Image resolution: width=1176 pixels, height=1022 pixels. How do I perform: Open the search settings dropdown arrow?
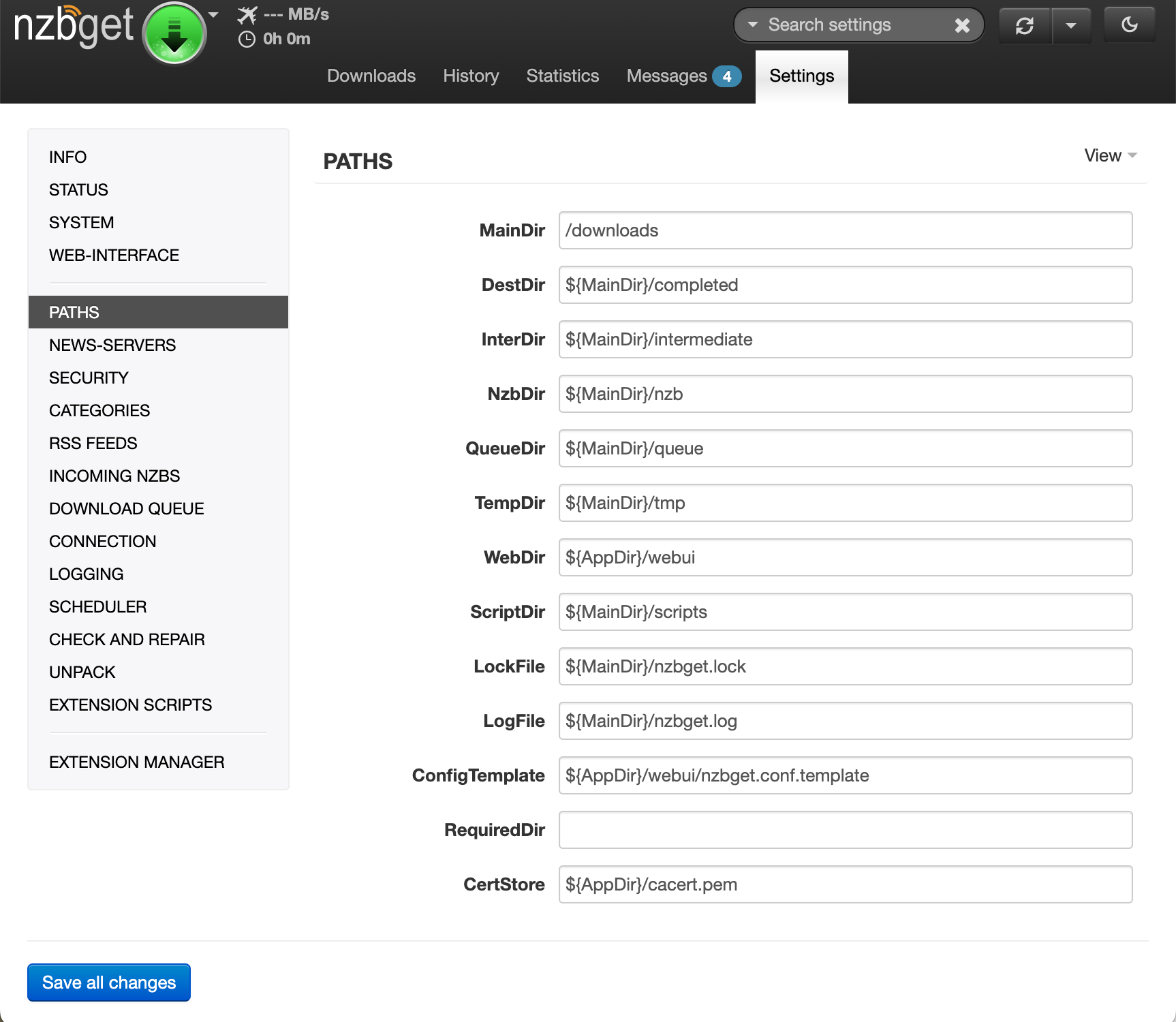753,25
